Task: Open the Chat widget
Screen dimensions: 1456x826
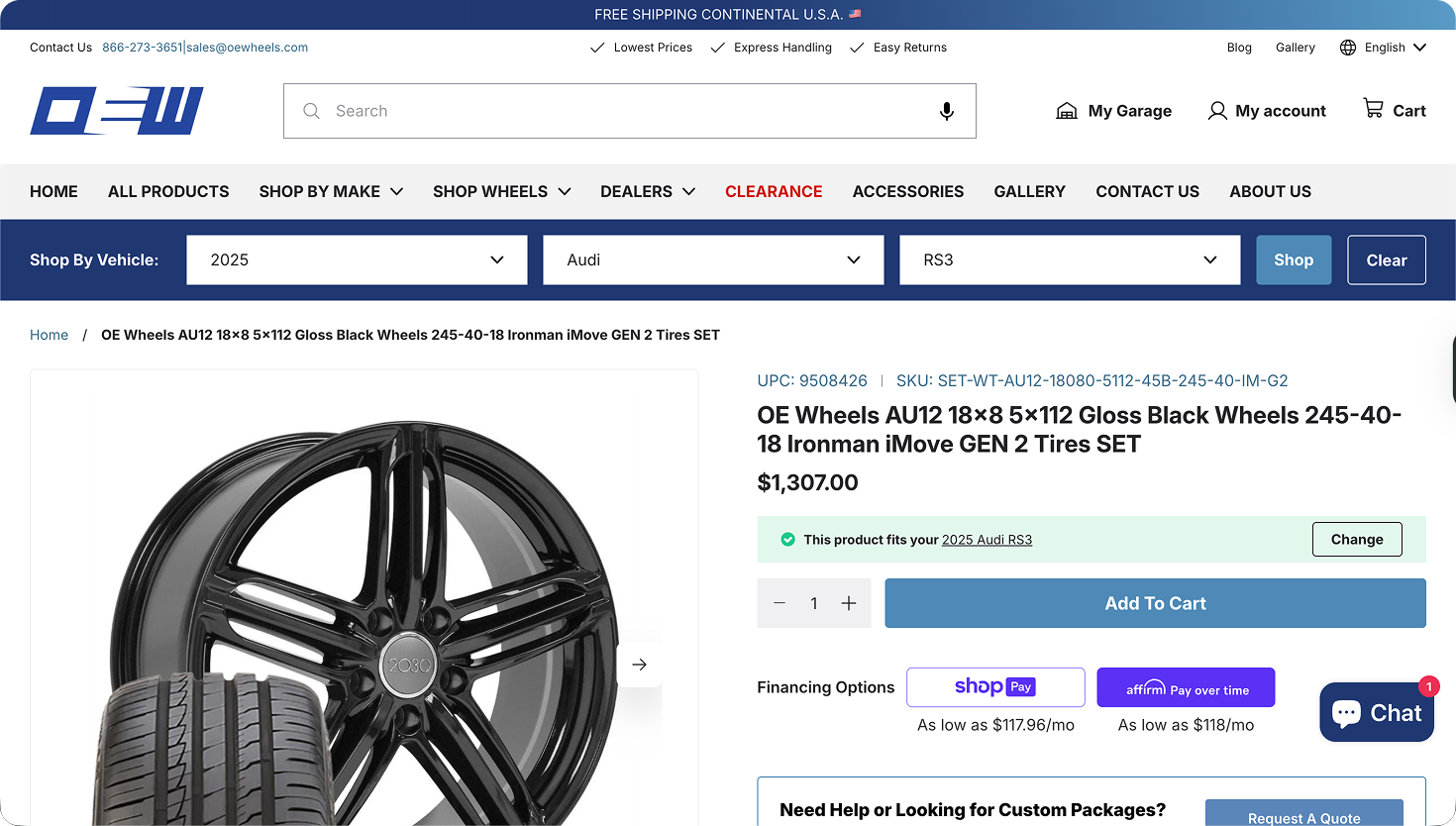Action: 1376,712
